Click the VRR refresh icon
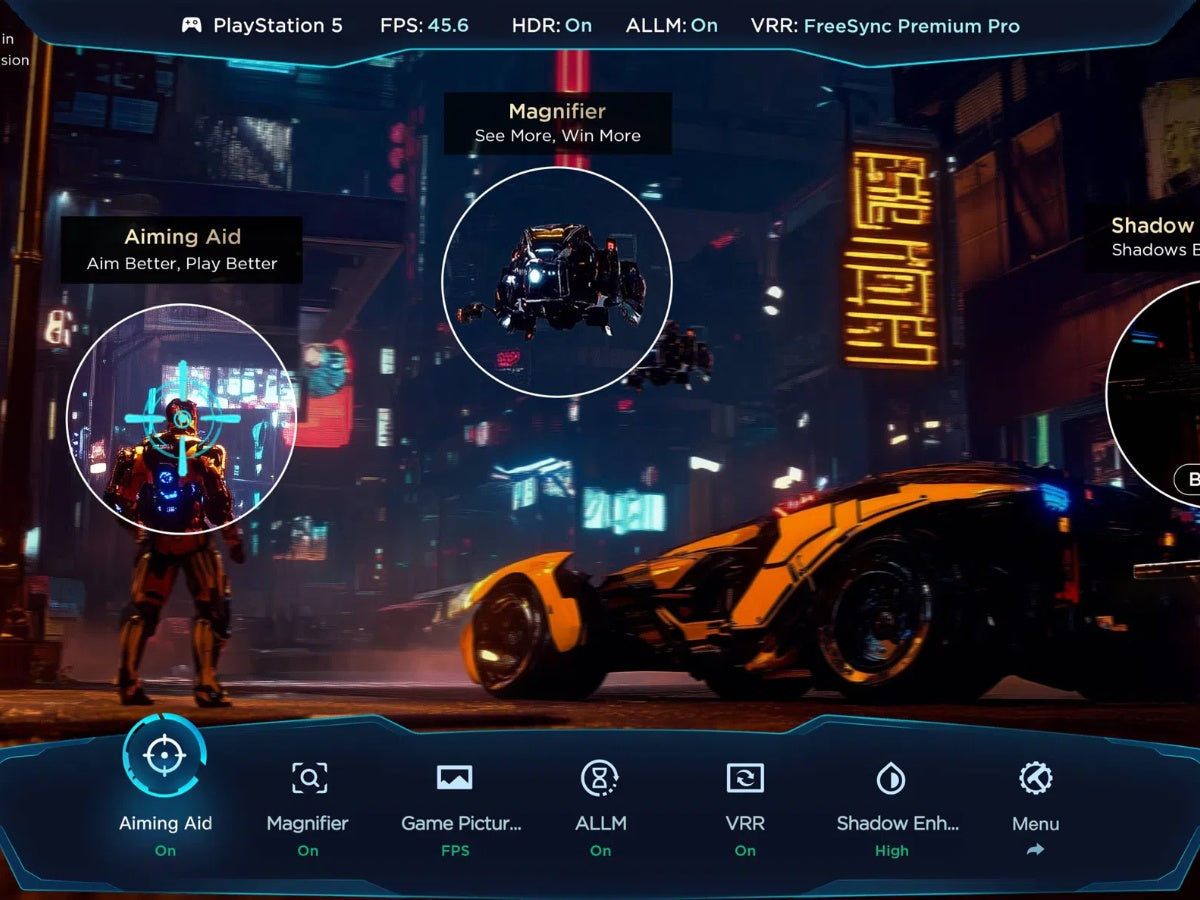 [x=745, y=777]
